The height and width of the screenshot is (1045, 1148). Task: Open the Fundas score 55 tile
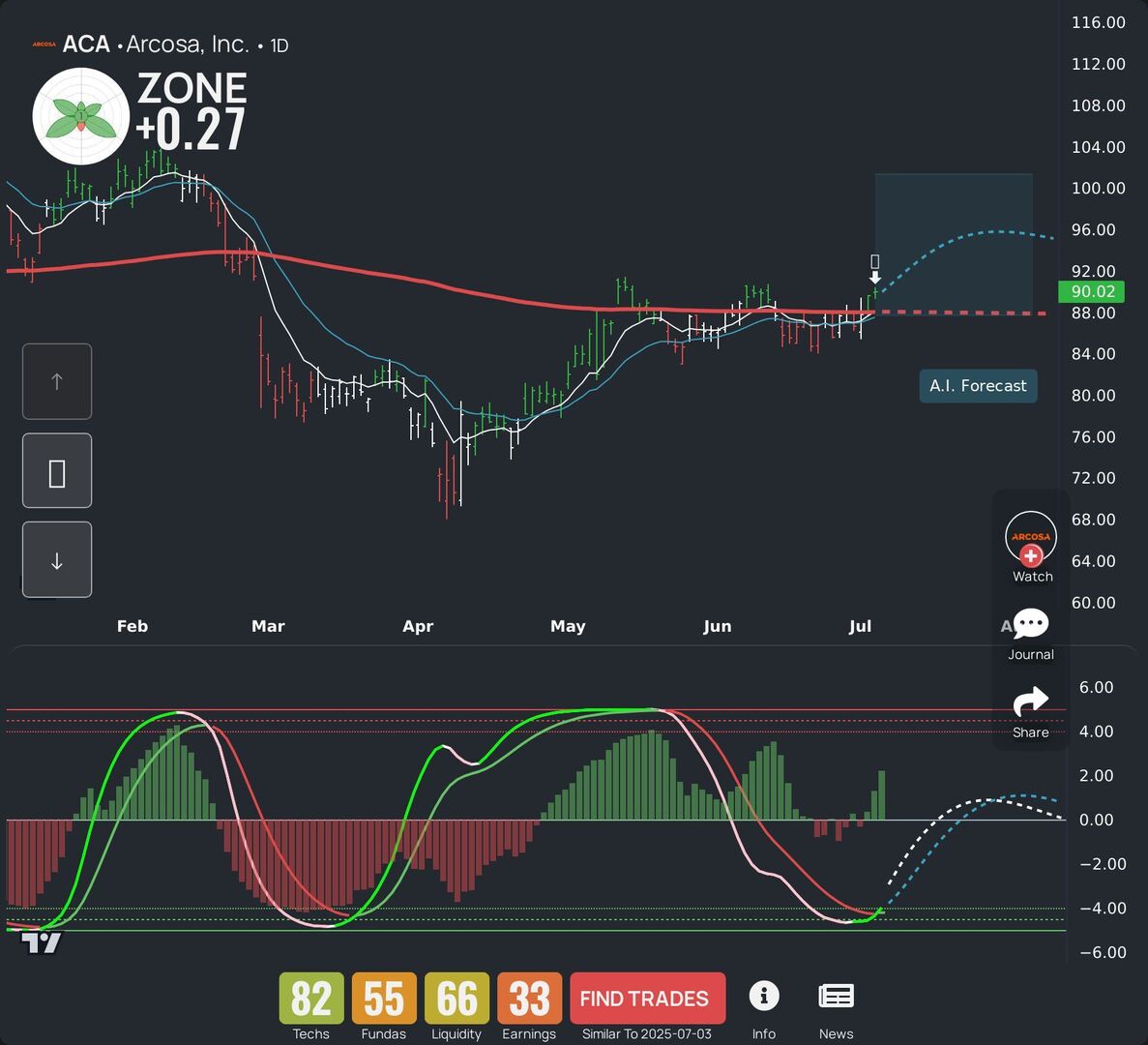point(384,999)
